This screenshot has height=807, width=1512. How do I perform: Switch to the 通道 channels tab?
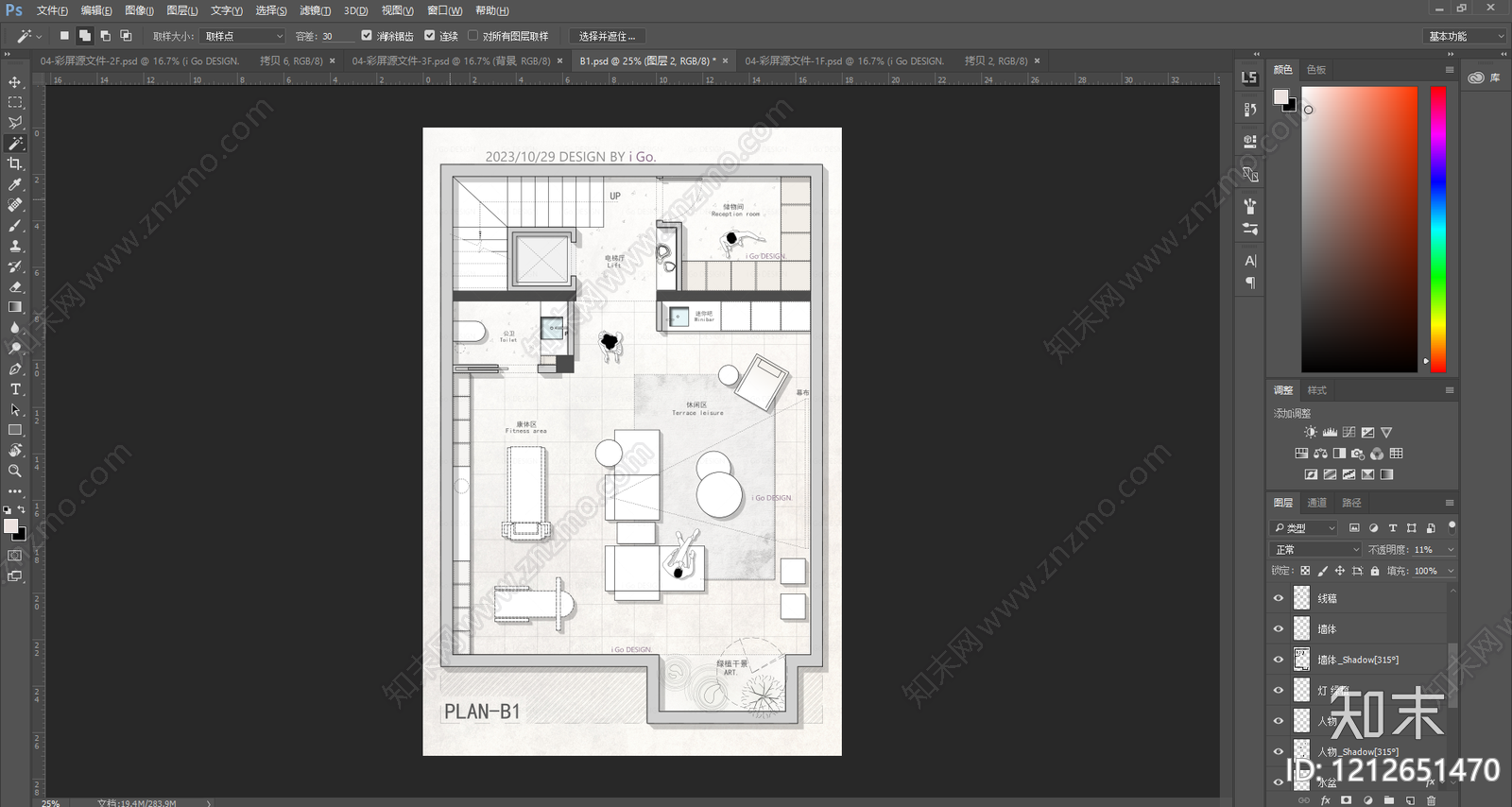tap(1317, 503)
